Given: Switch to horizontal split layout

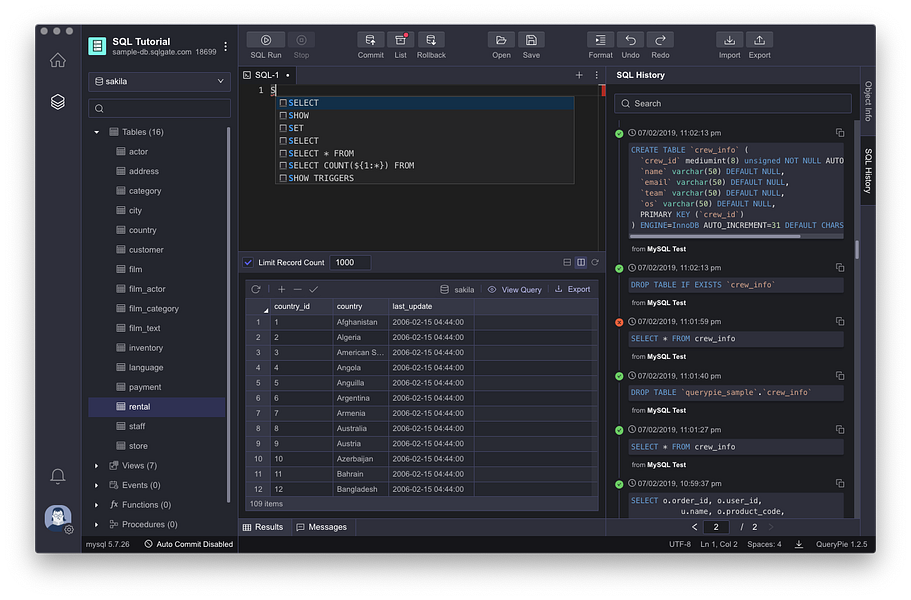Looking at the screenshot, I should click(x=567, y=263).
